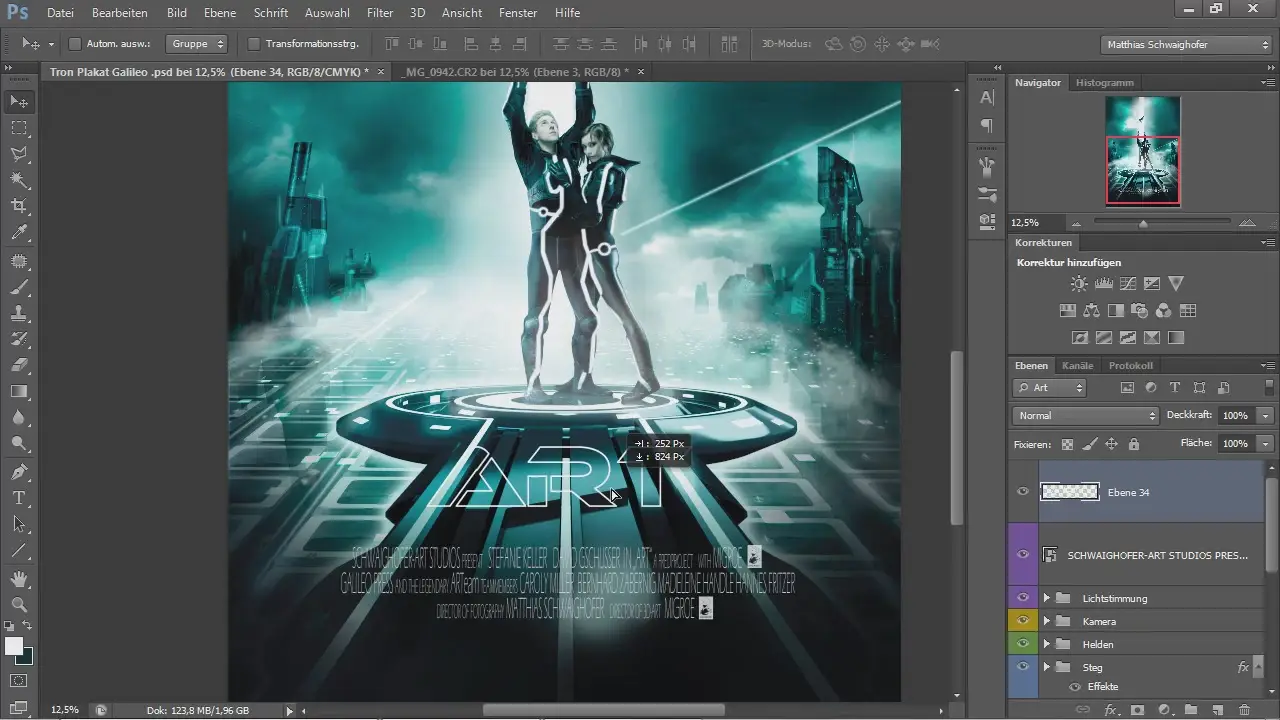The width and height of the screenshot is (1280, 720).
Task: Open the Fläche fill arrow
Action: [x=1267, y=443]
